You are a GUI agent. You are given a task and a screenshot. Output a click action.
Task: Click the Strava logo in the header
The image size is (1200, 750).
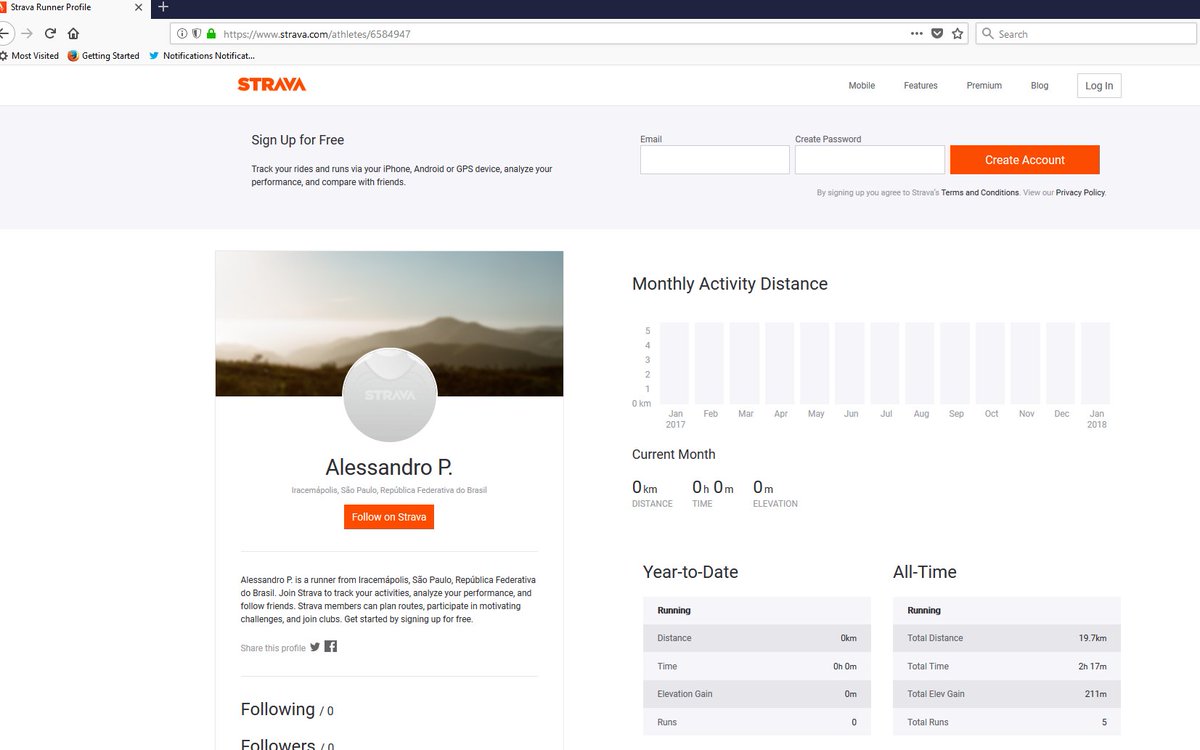[271, 85]
